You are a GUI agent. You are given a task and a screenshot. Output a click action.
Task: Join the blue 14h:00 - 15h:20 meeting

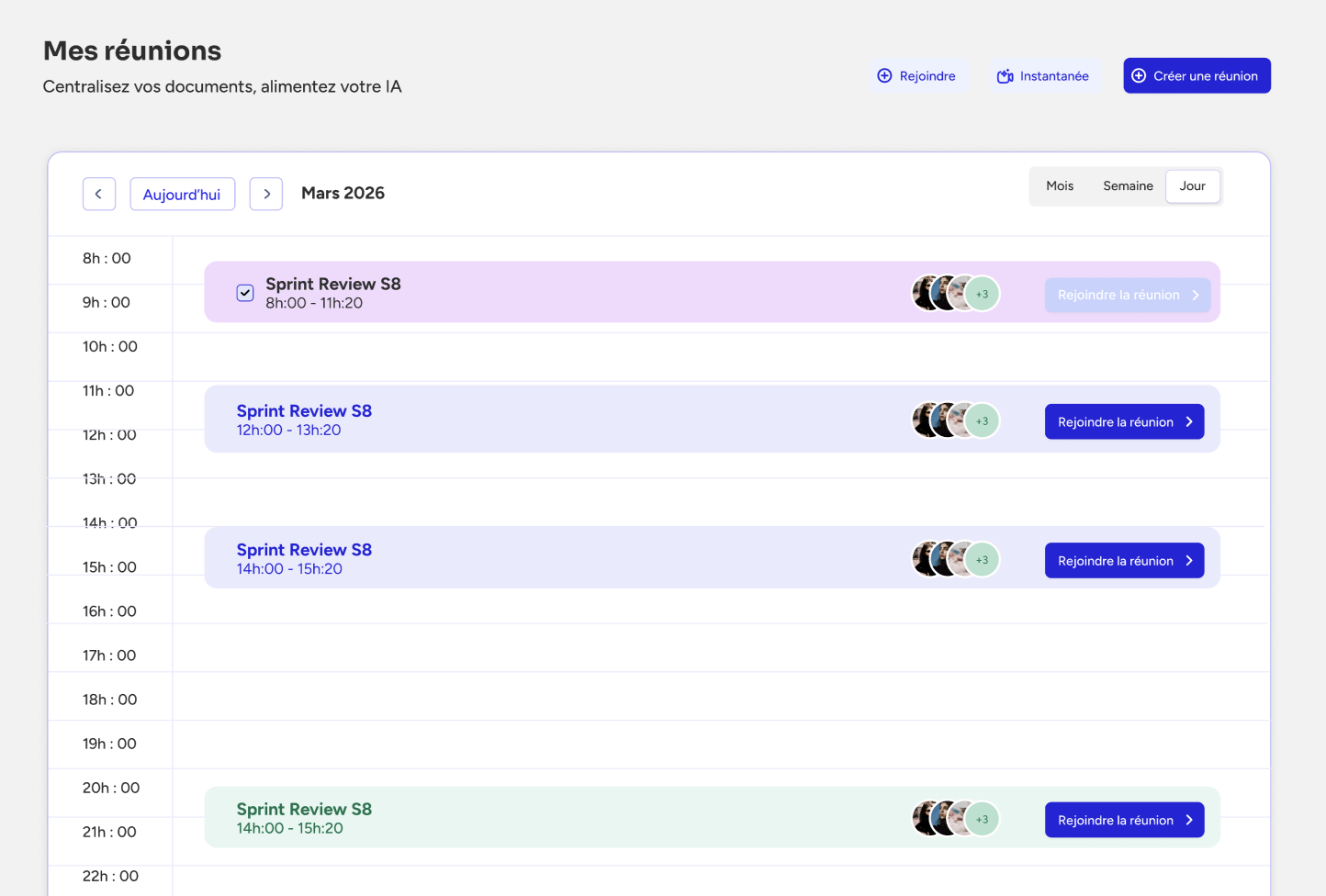click(1124, 560)
